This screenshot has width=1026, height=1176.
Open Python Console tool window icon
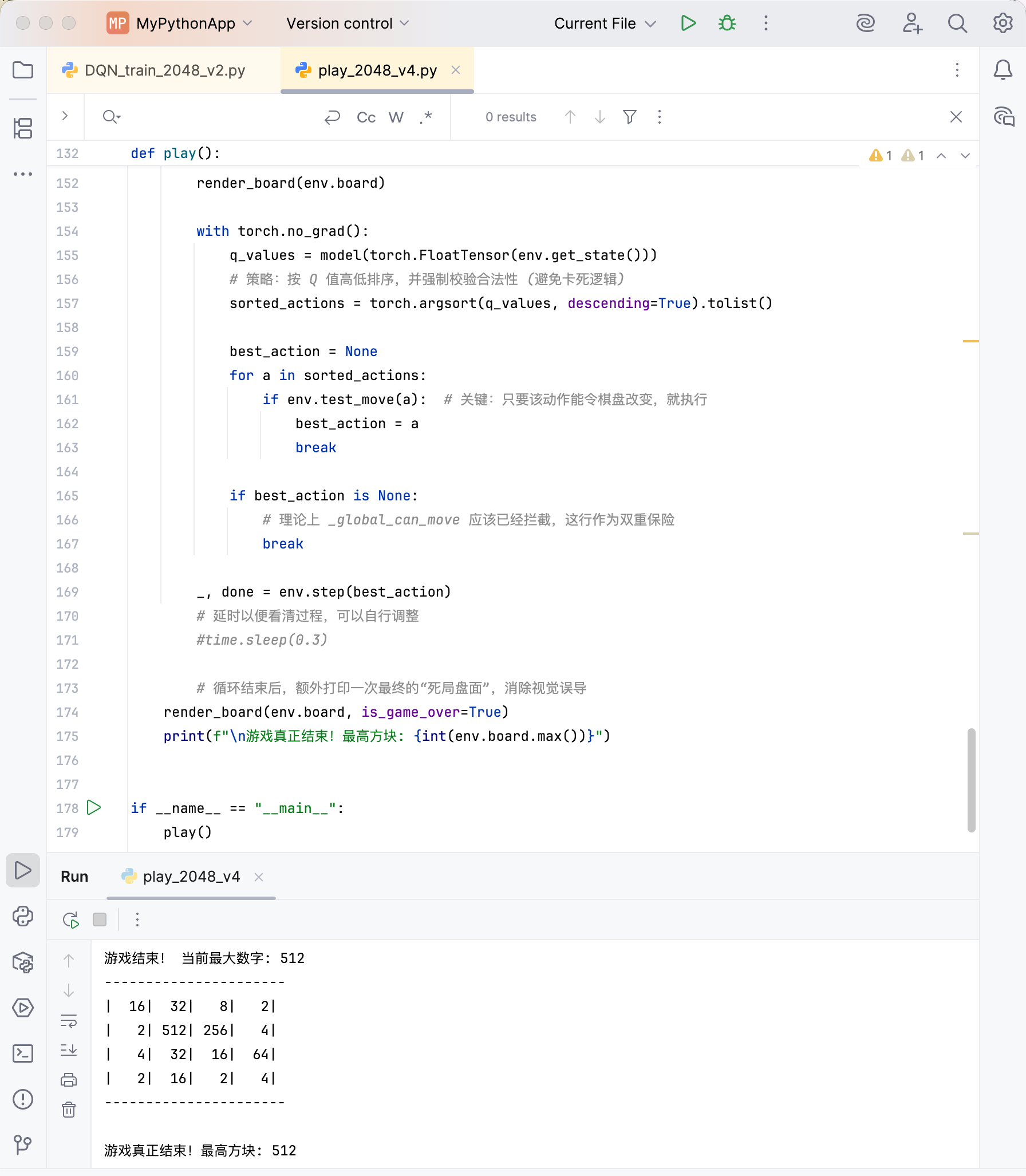(23, 916)
